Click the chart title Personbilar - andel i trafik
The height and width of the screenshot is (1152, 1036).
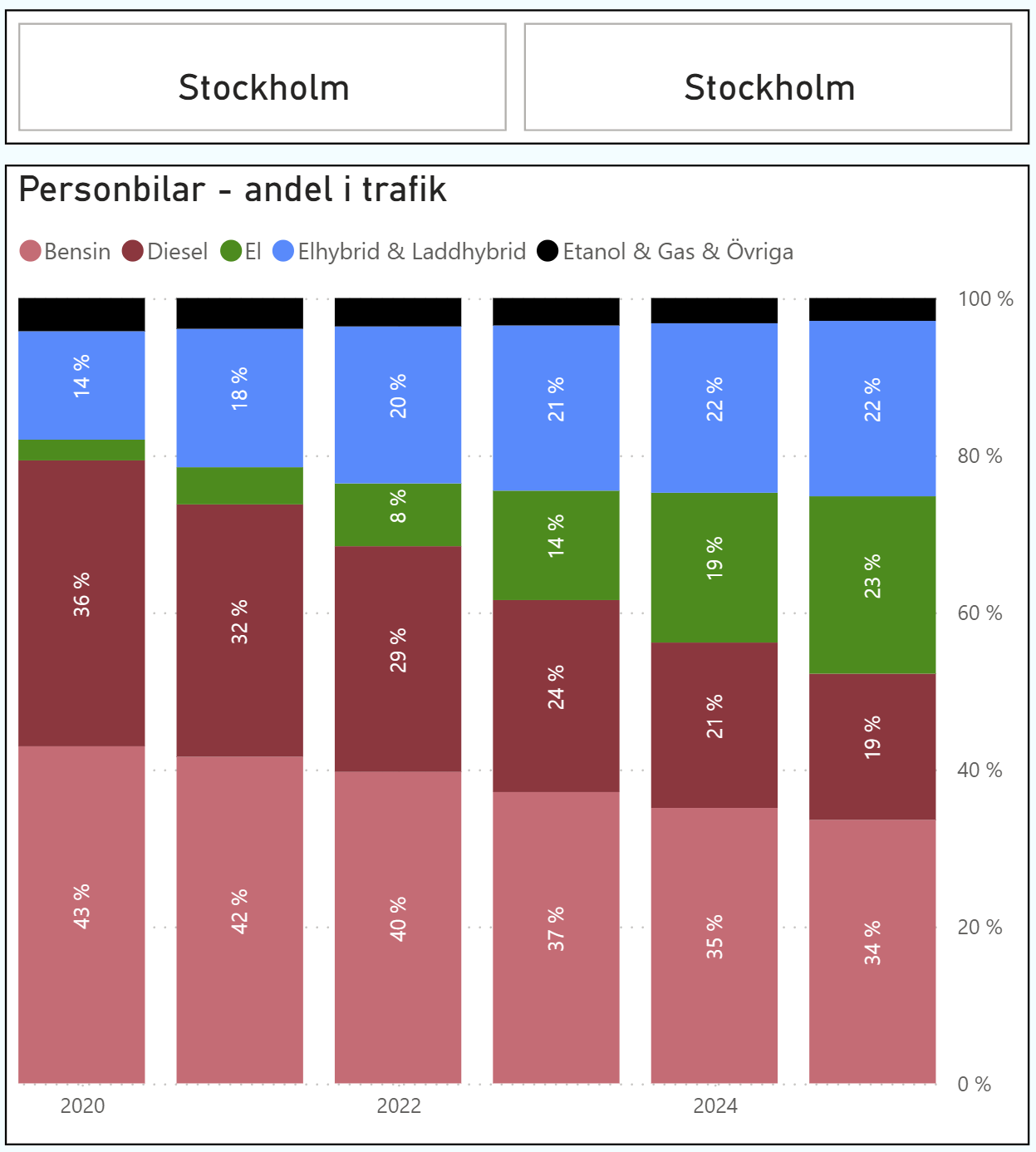pos(233,190)
